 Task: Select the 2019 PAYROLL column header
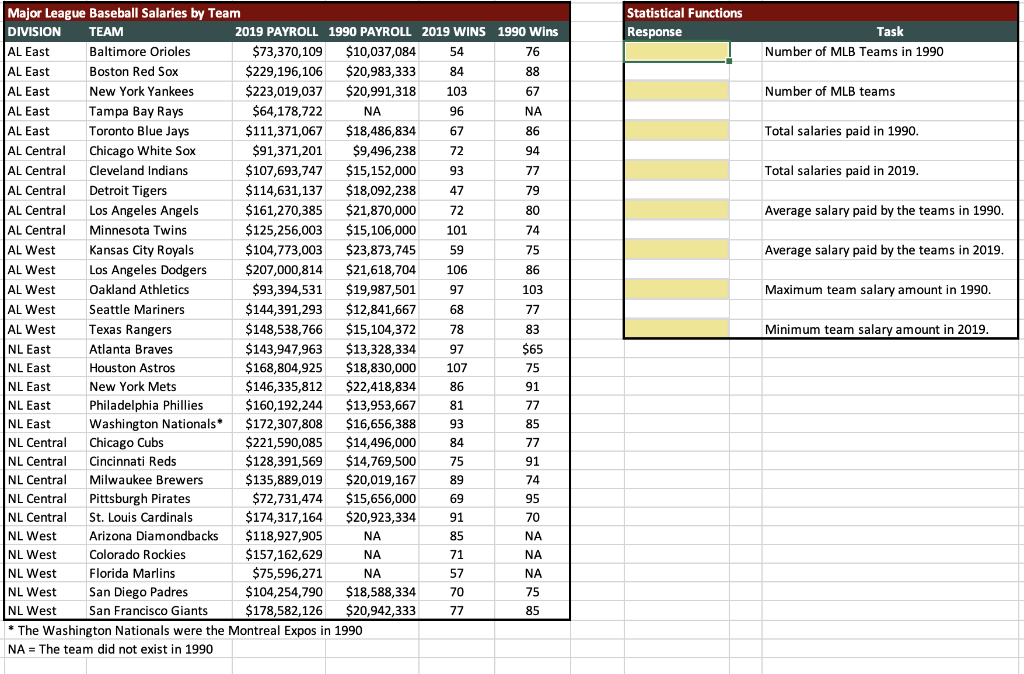[x=277, y=31]
